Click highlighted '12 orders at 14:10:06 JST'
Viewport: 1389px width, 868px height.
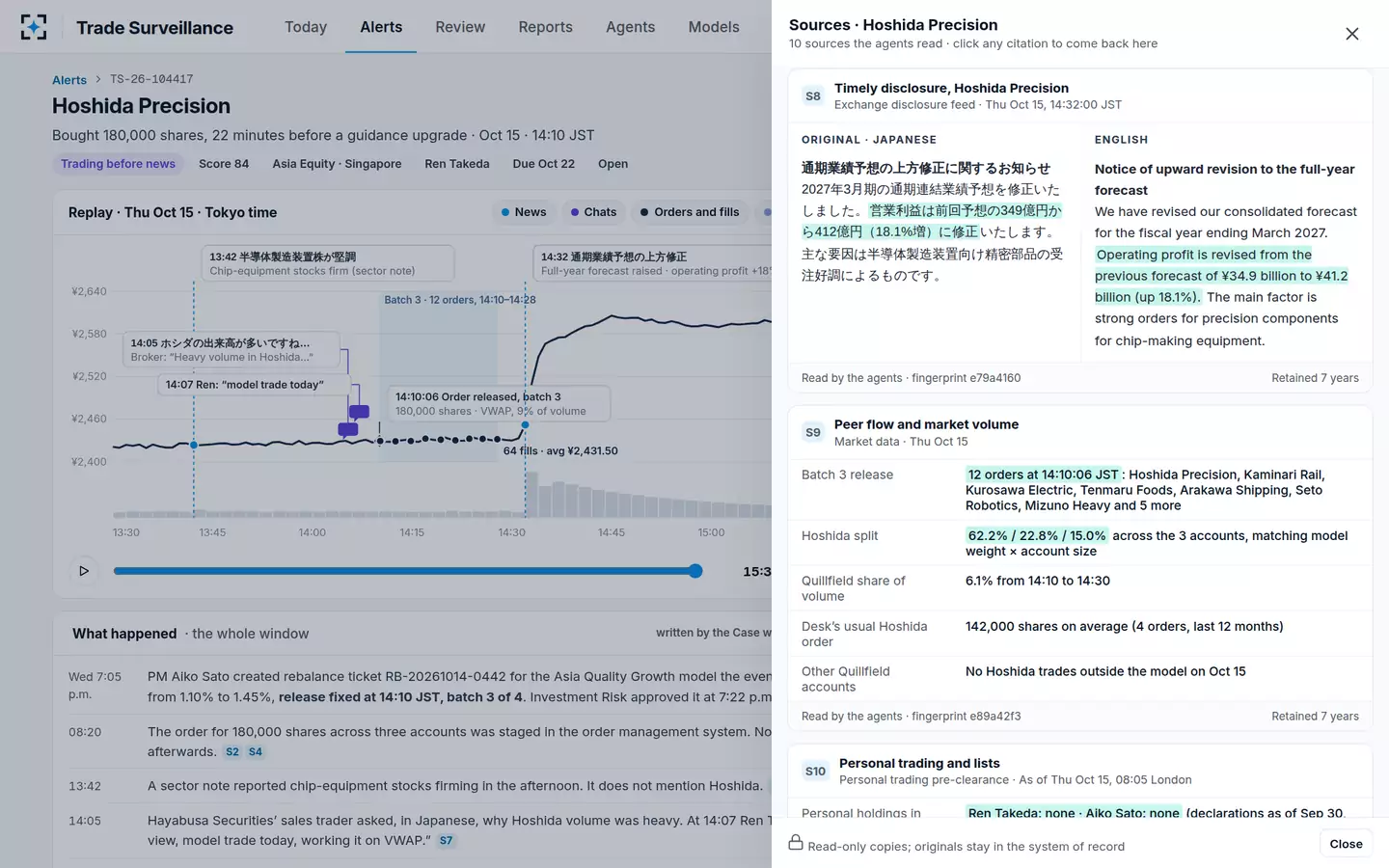pyautogui.click(x=1043, y=475)
